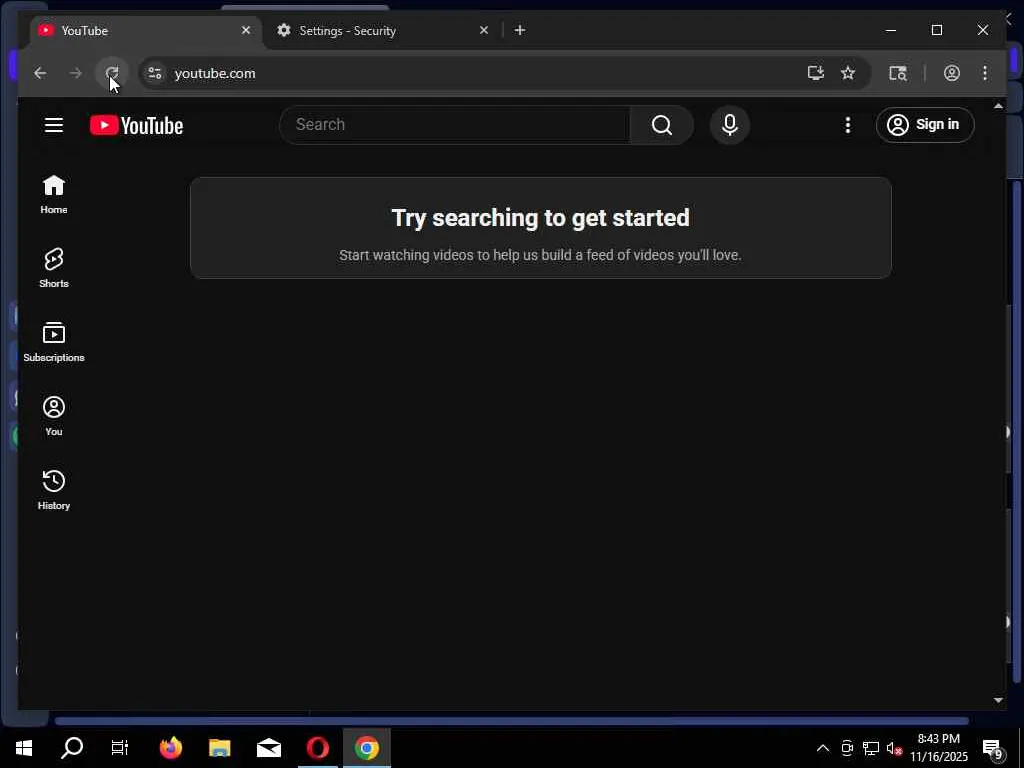Open Subscriptions in the sidebar

(54, 342)
